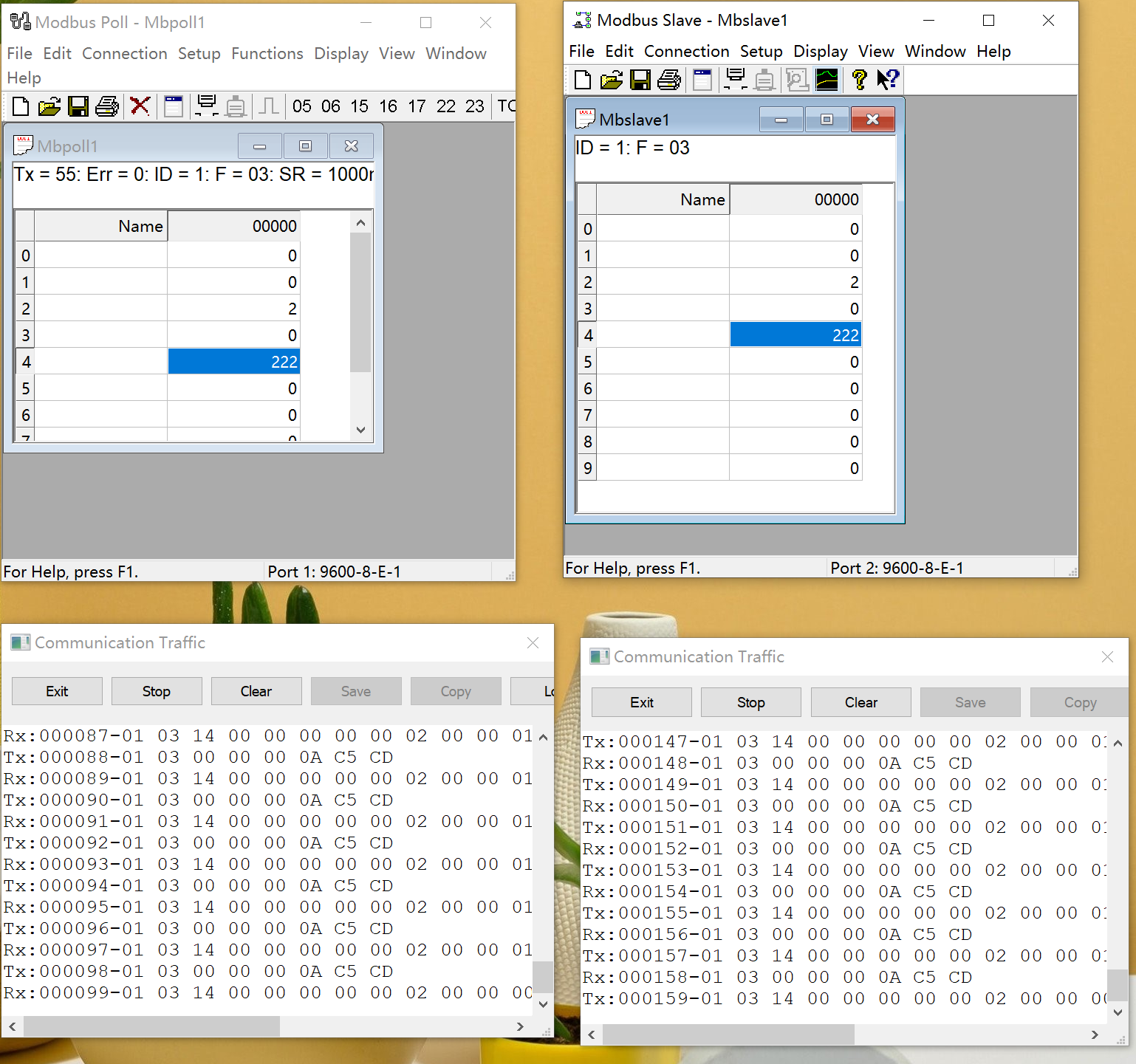
Task: Open the Functions menu in Modbus Poll
Action: [267, 53]
